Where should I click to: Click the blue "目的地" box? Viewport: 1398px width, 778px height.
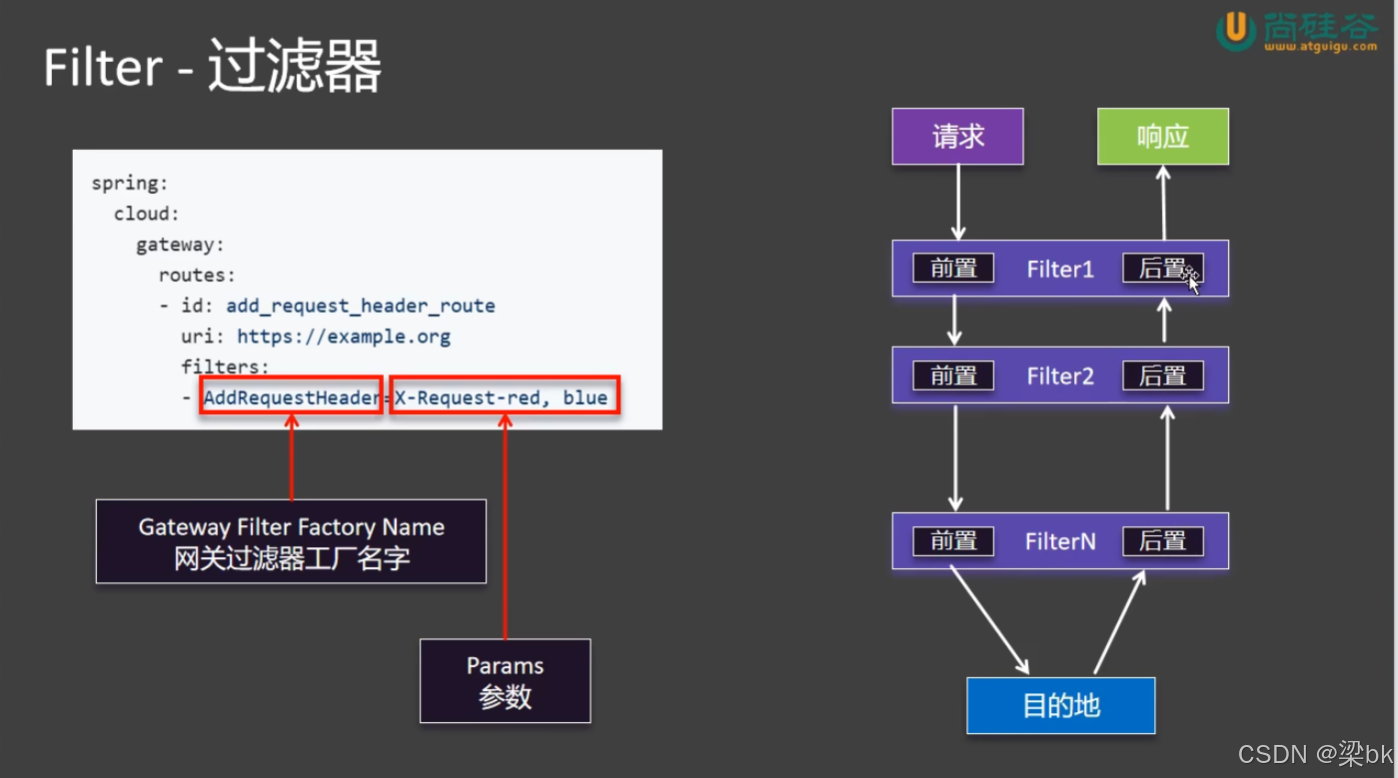pos(1061,706)
